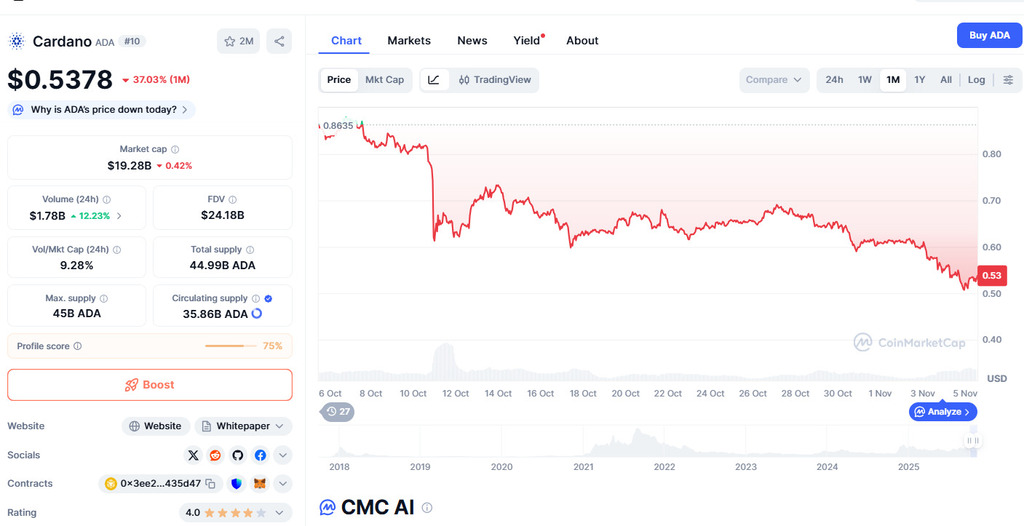Expand more Socials links chevron
This screenshot has height=526, width=1024.
283,455
